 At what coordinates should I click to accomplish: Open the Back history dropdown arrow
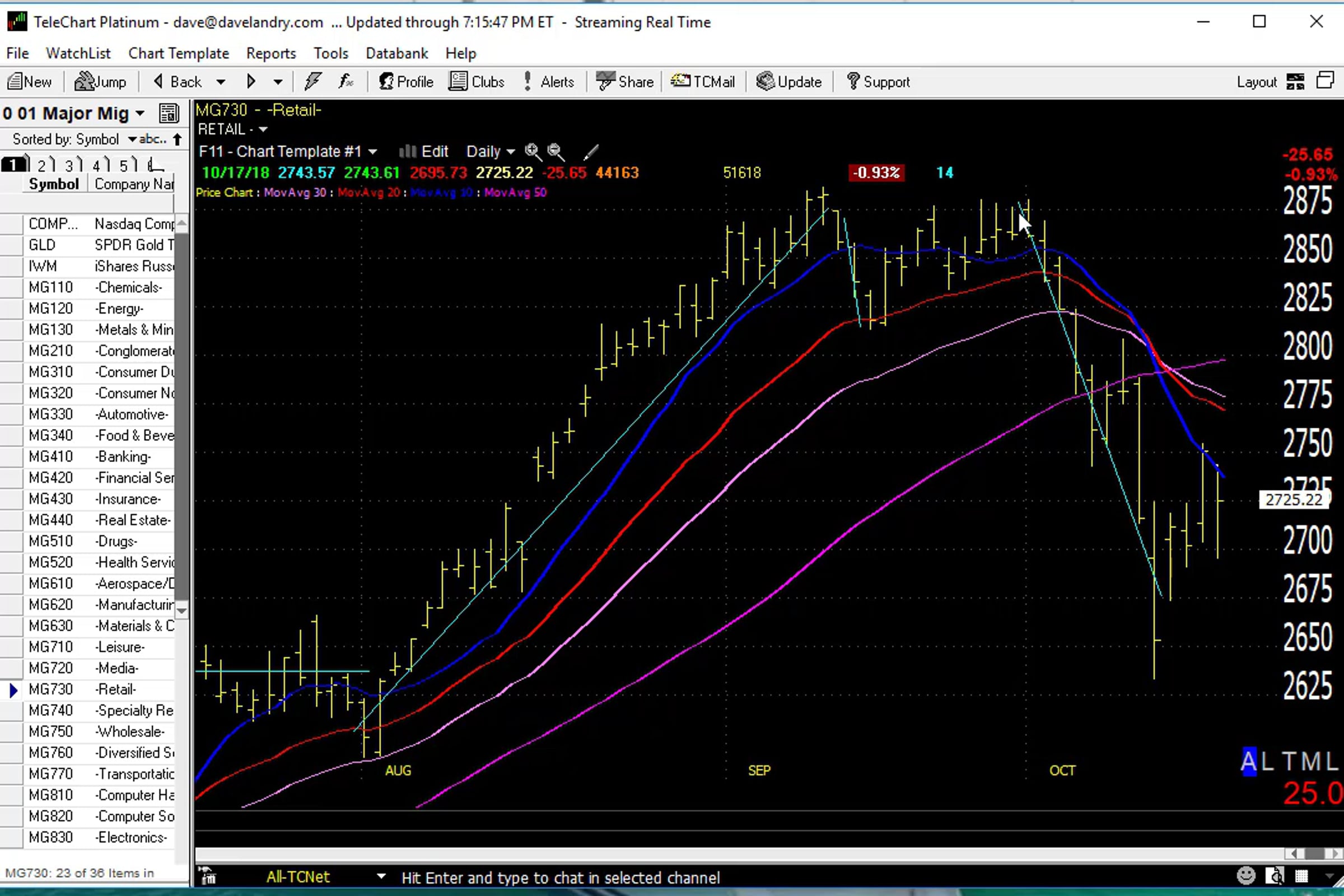(221, 82)
